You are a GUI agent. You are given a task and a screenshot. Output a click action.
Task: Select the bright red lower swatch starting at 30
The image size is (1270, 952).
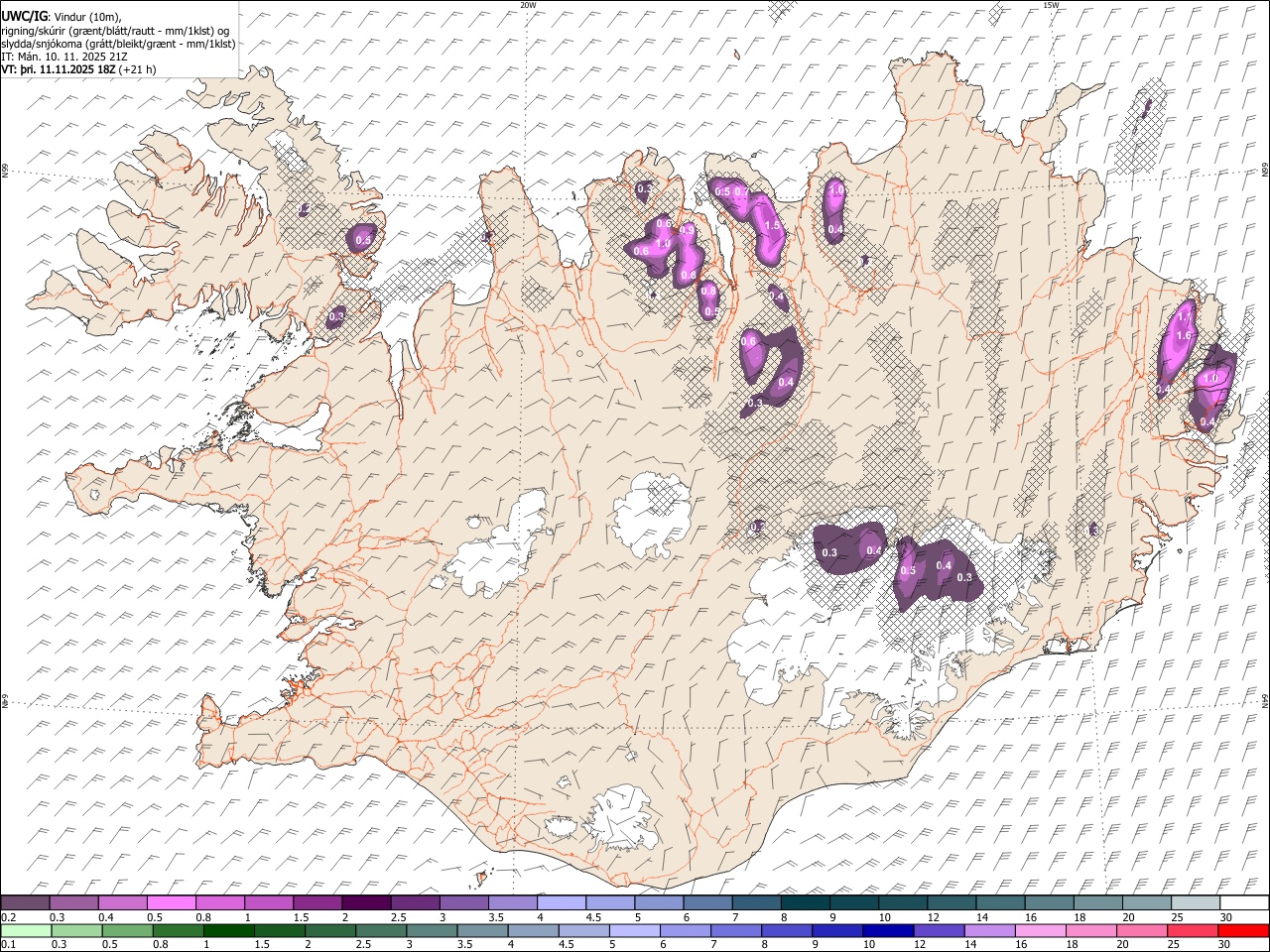(x=1242, y=930)
